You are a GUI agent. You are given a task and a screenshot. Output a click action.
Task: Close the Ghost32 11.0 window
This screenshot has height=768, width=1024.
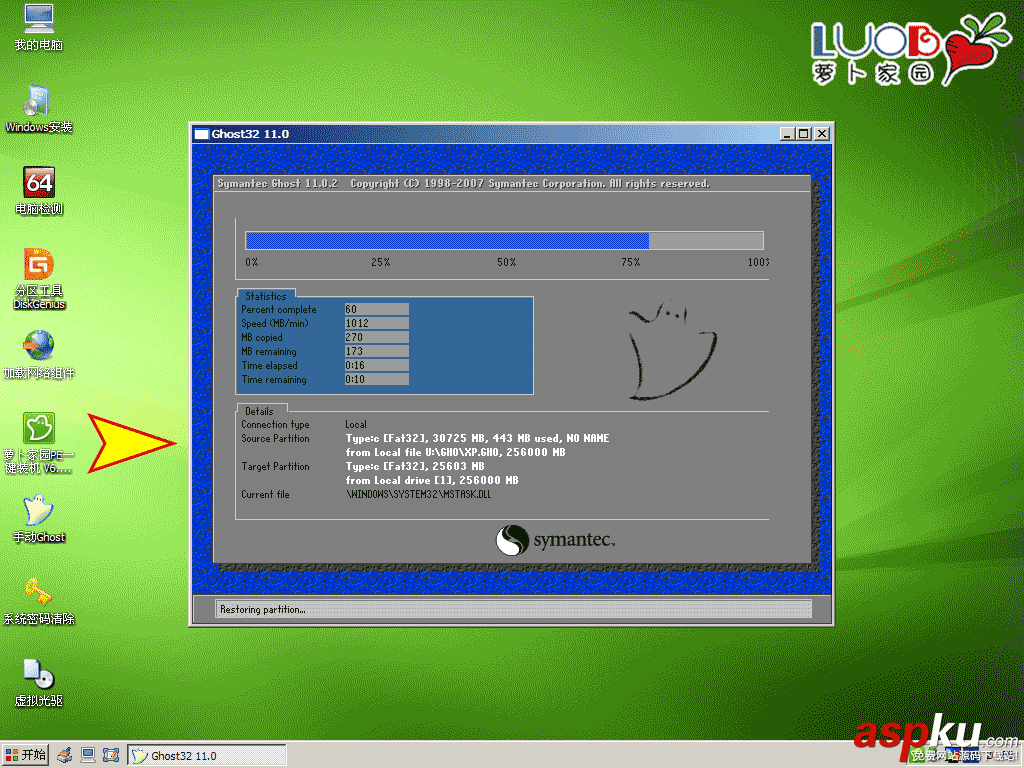[822, 134]
